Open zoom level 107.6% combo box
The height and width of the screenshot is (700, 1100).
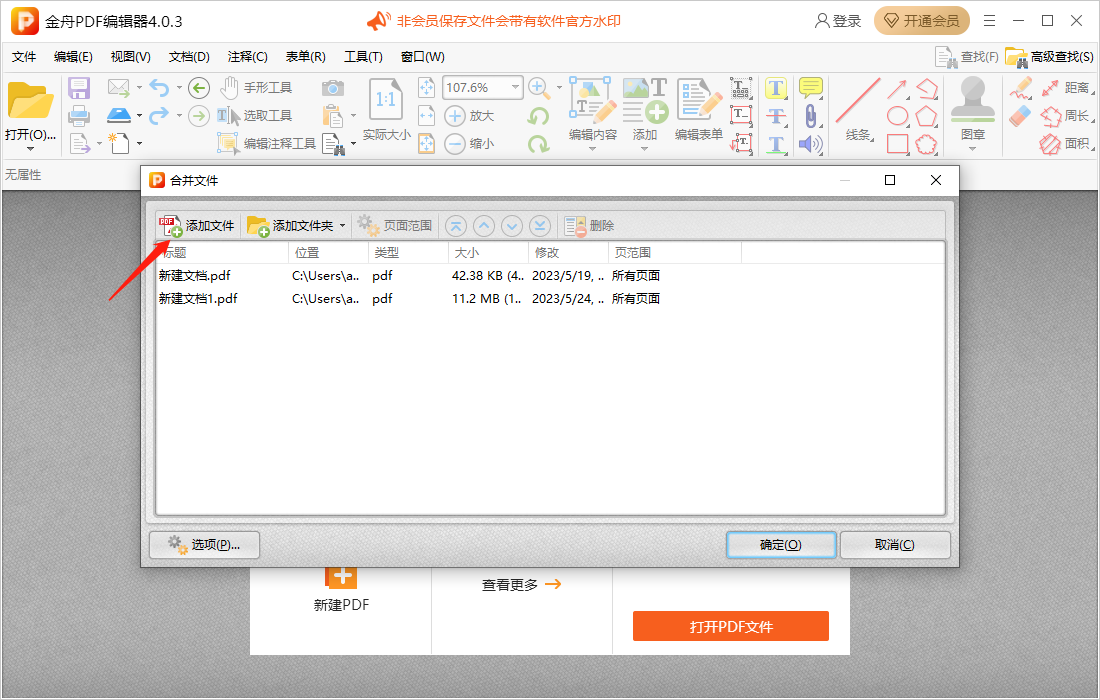(483, 88)
